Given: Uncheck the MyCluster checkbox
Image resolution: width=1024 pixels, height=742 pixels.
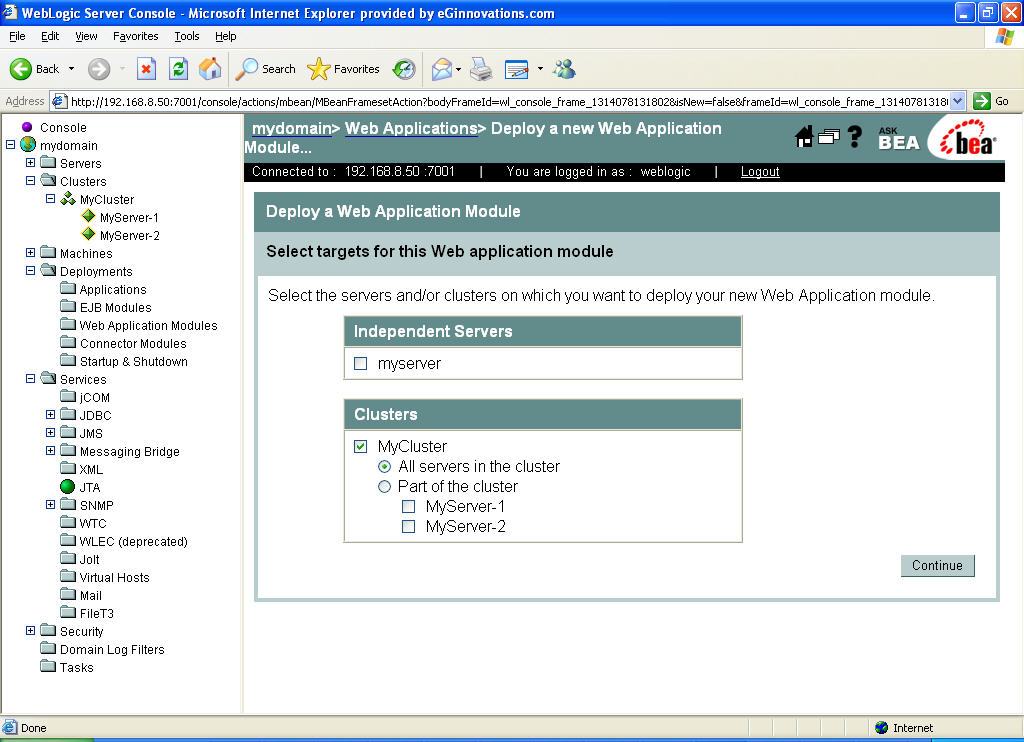Looking at the screenshot, I should (360, 446).
